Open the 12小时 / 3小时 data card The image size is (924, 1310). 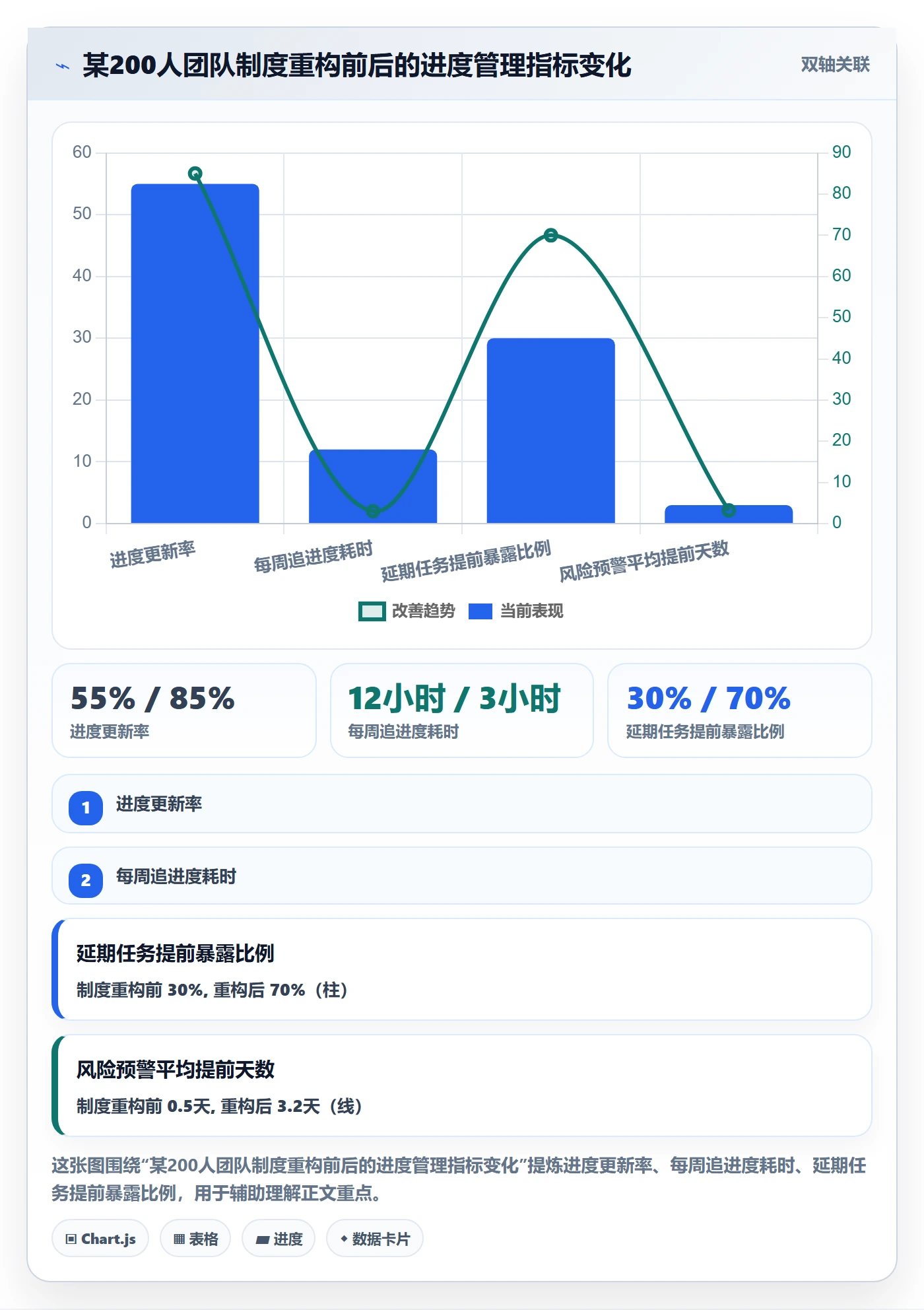(462, 710)
